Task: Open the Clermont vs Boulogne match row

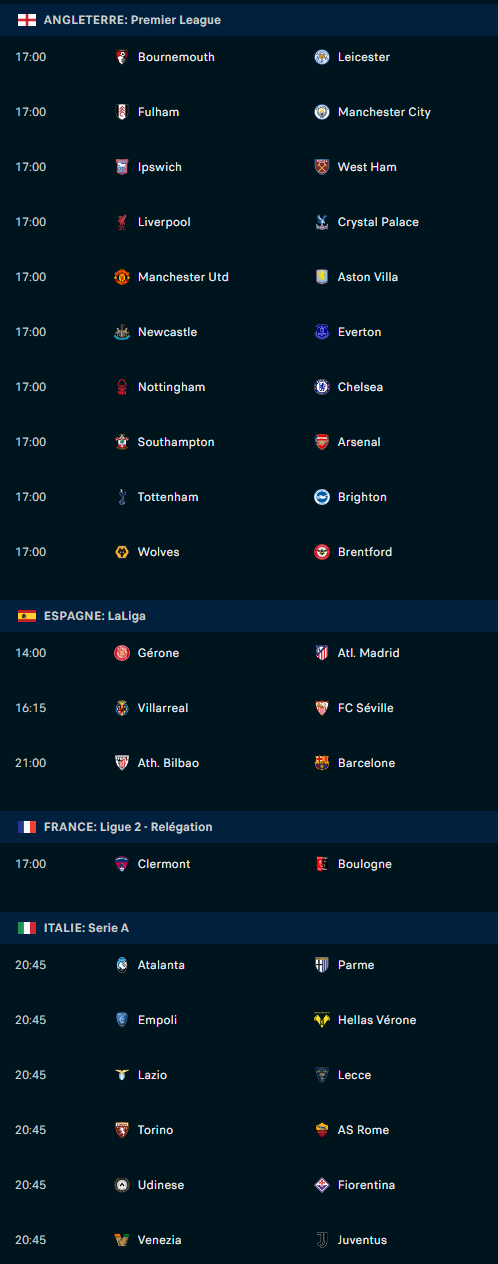Action: click(x=249, y=864)
